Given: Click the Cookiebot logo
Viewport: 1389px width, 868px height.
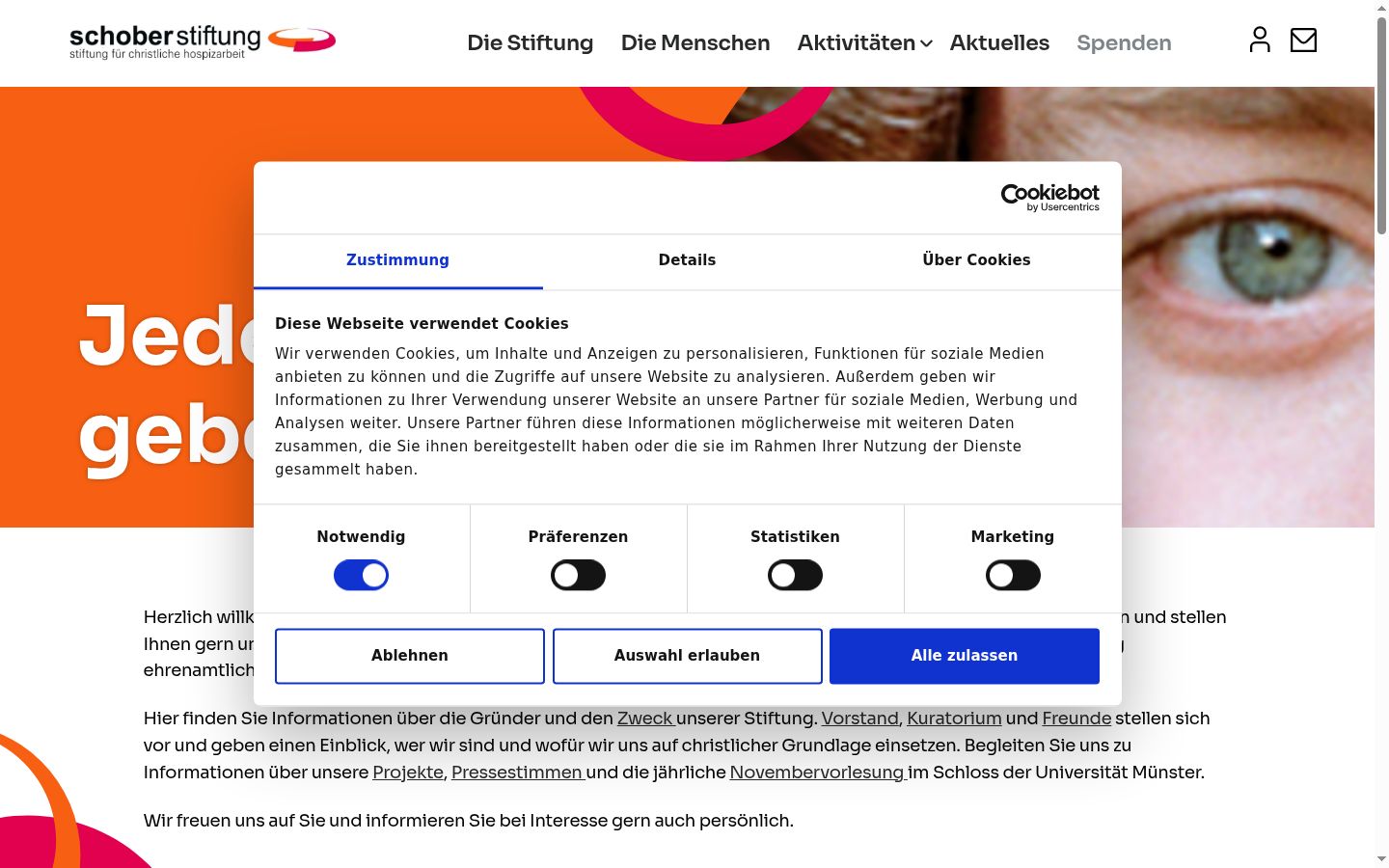Looking at the screenshot, I should [x=1049, y=198].
